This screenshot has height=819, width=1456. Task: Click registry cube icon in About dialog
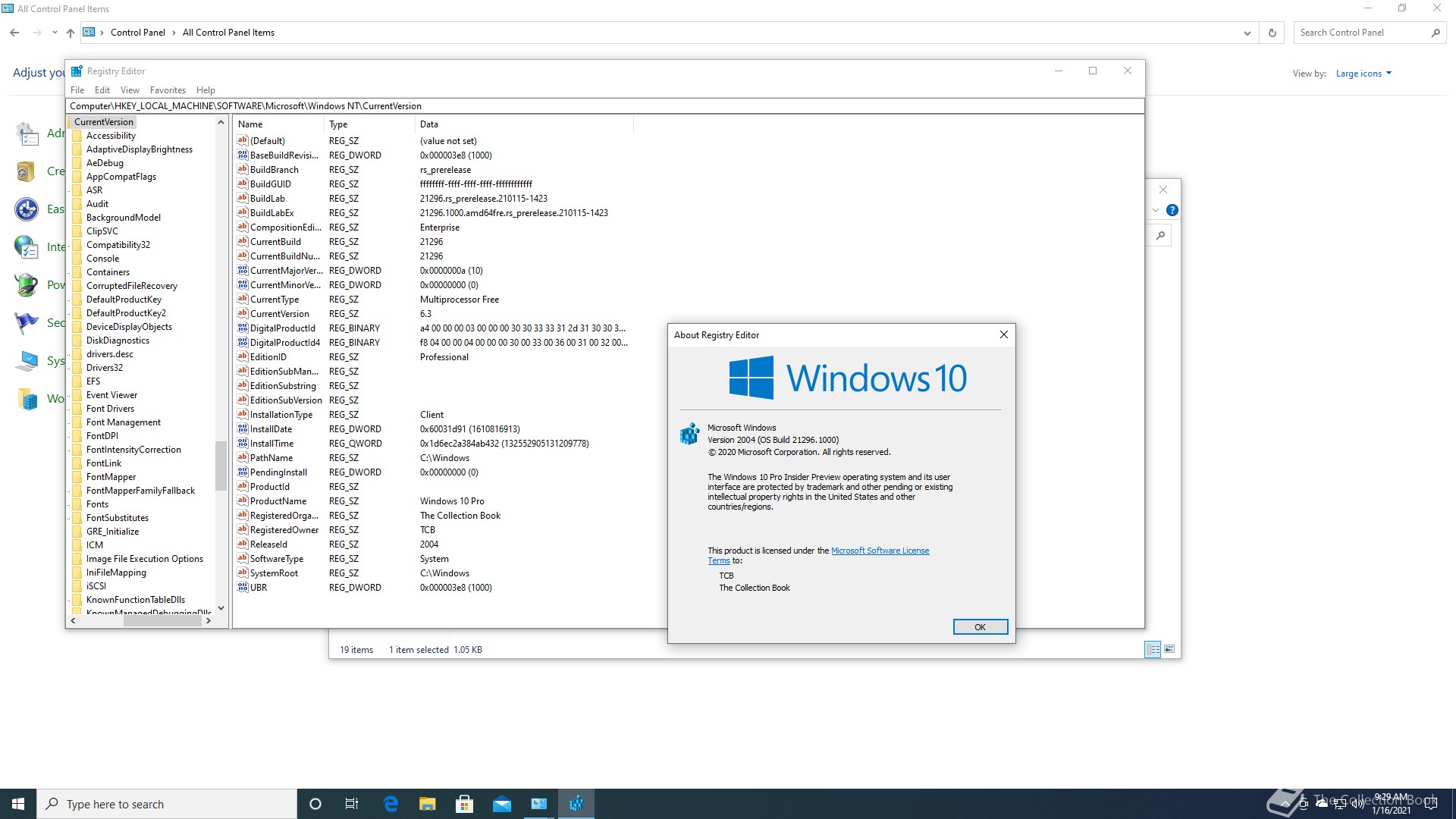[x=689, y=434]
